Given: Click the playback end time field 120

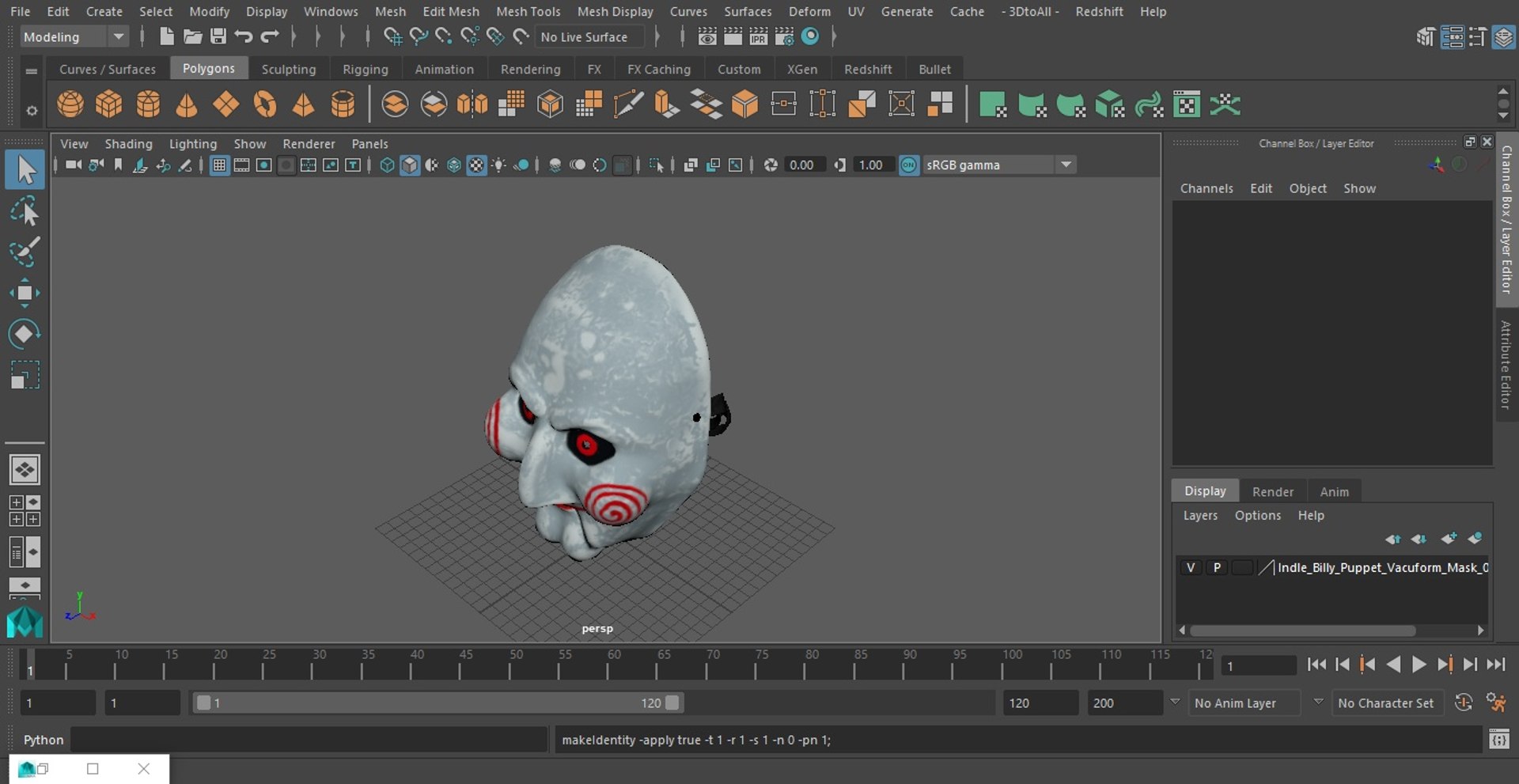Looking at the screenshot, I should [1040, 703].
